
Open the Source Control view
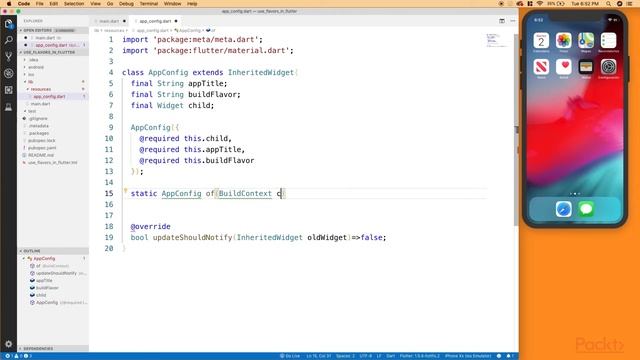click(x=9, y=56)
